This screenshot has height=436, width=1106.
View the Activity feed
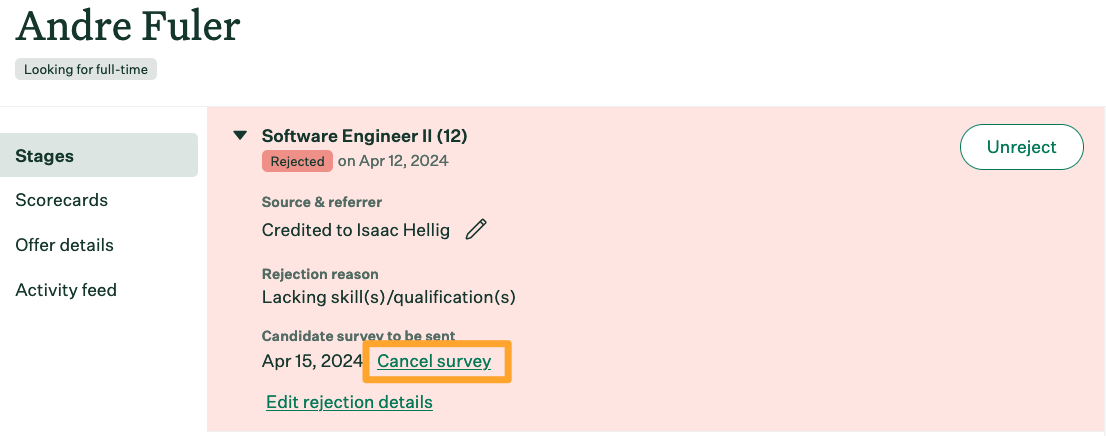(x=66, y=290)
